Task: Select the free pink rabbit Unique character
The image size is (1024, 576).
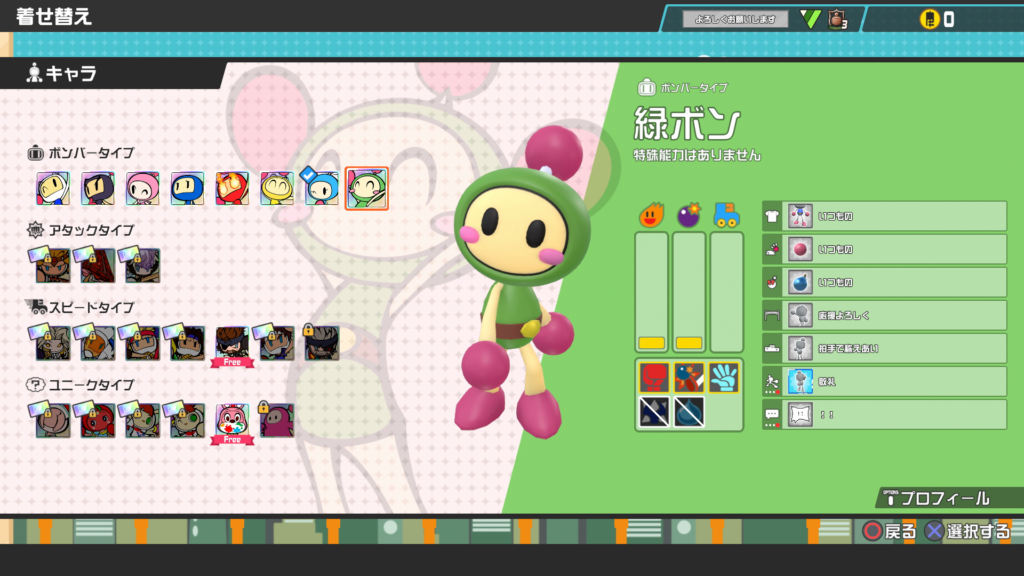Action: click(232, 420)
